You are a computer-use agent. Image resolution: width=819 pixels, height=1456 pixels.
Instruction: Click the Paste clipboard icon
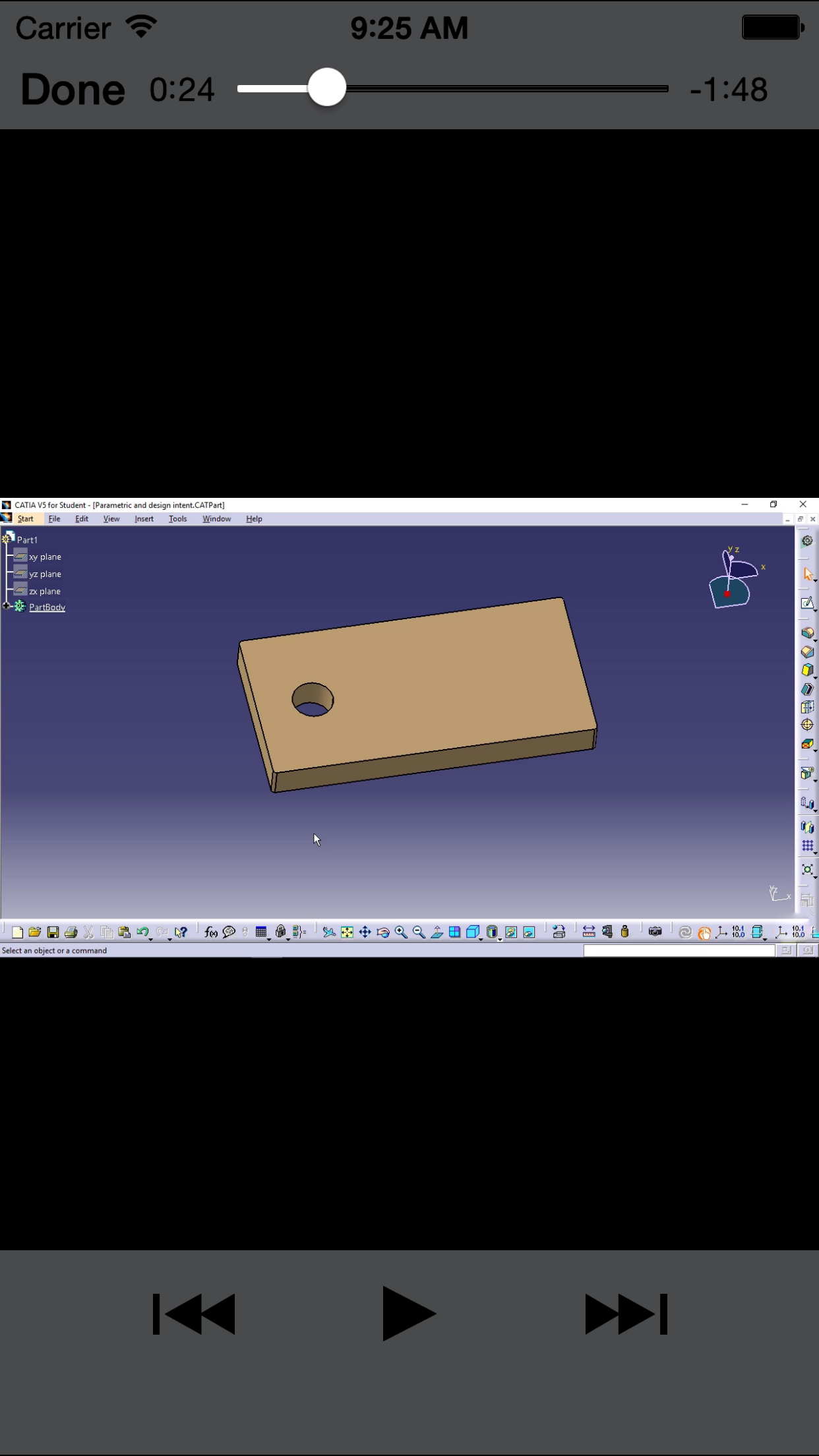coord(124,932)
